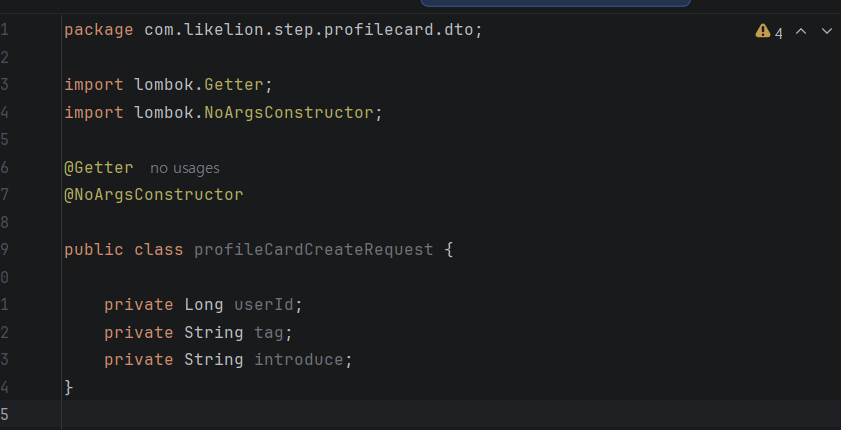The width and height of the screenshot is (841, 430).
Task: Click the package name com.likelion.step.profilecard.dto
Action: 309,30
